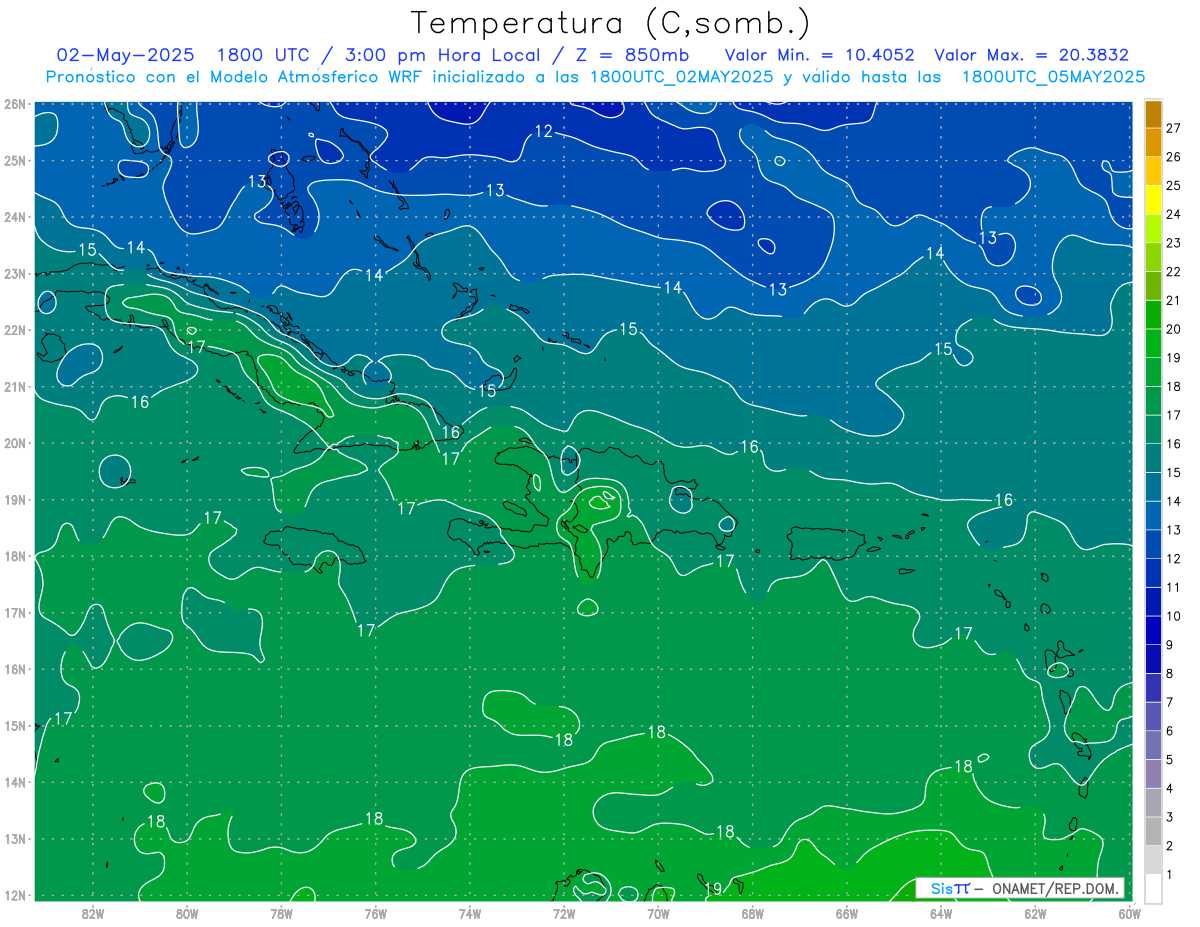Viewport: 1200px width, 927px height.
Task: Click the title "Temperatura (C,somb.)"
Action: point(610,24)
